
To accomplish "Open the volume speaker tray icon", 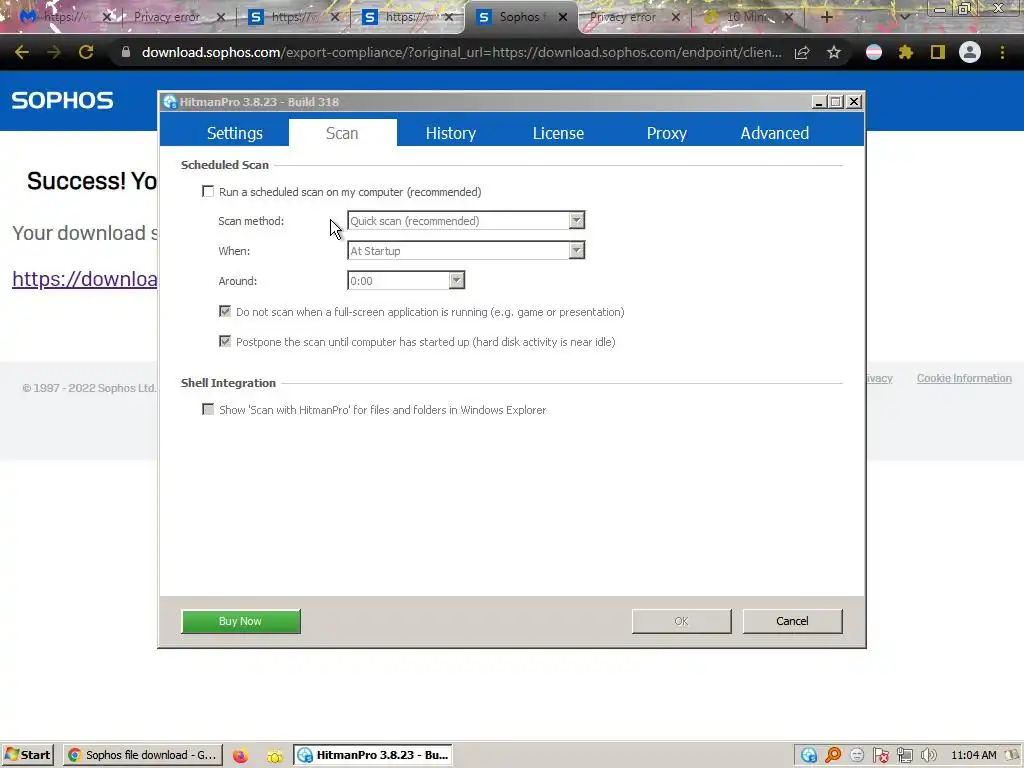I will tap(928, 756).
